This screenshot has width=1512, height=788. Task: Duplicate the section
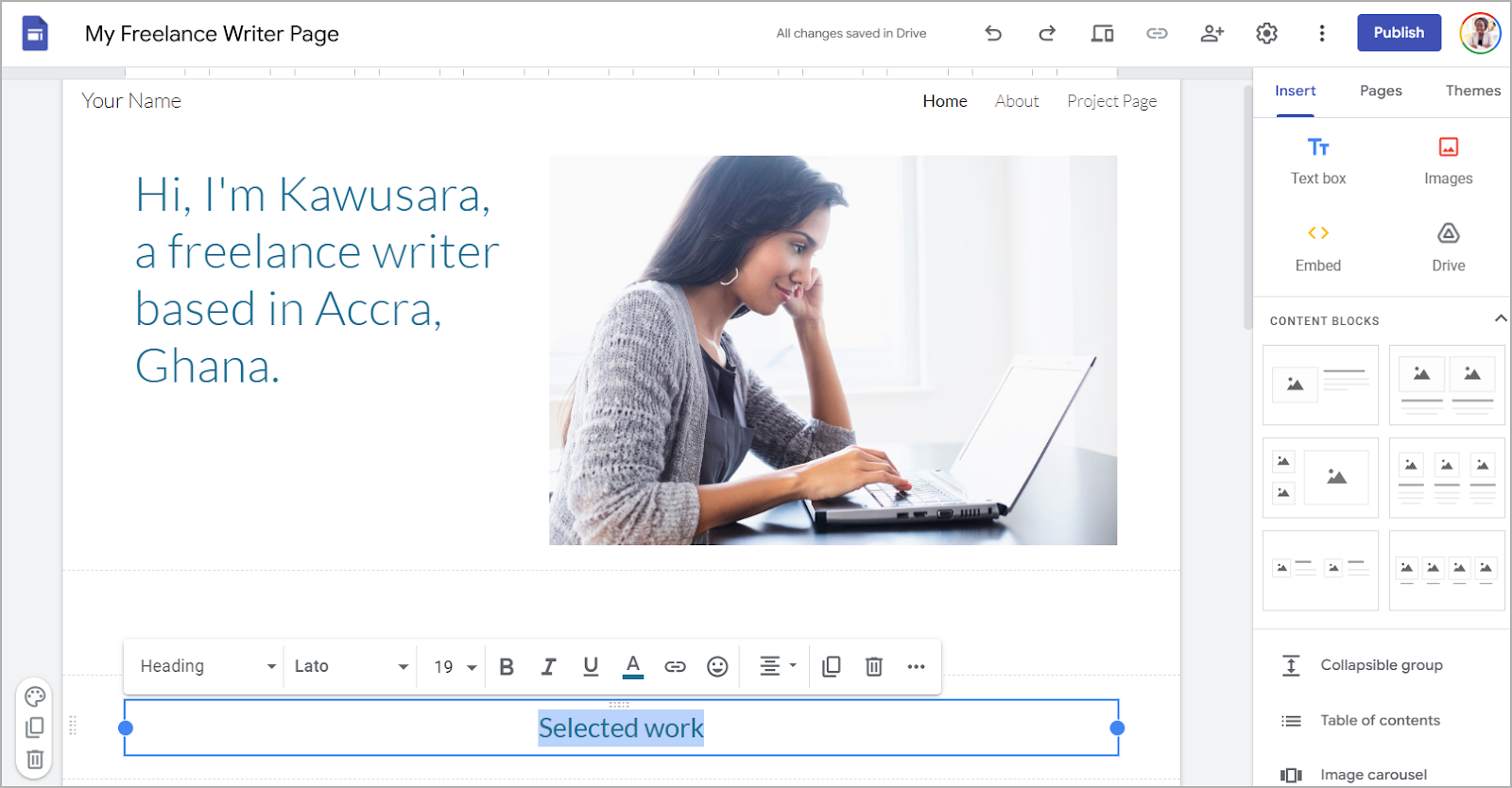tap(35, 728)
